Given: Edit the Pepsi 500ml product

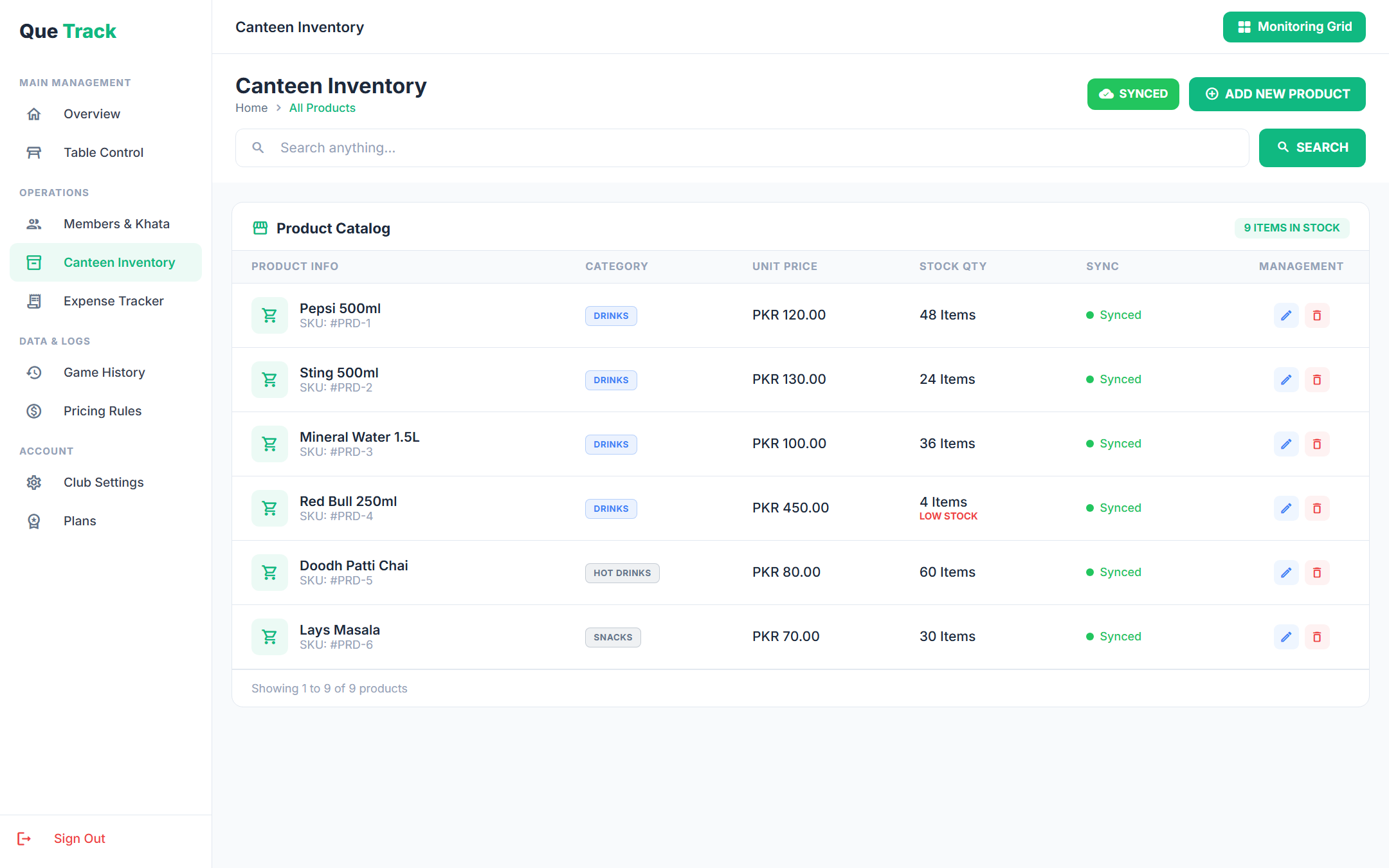Looking at the screenshot, I should click(1286, 315).
